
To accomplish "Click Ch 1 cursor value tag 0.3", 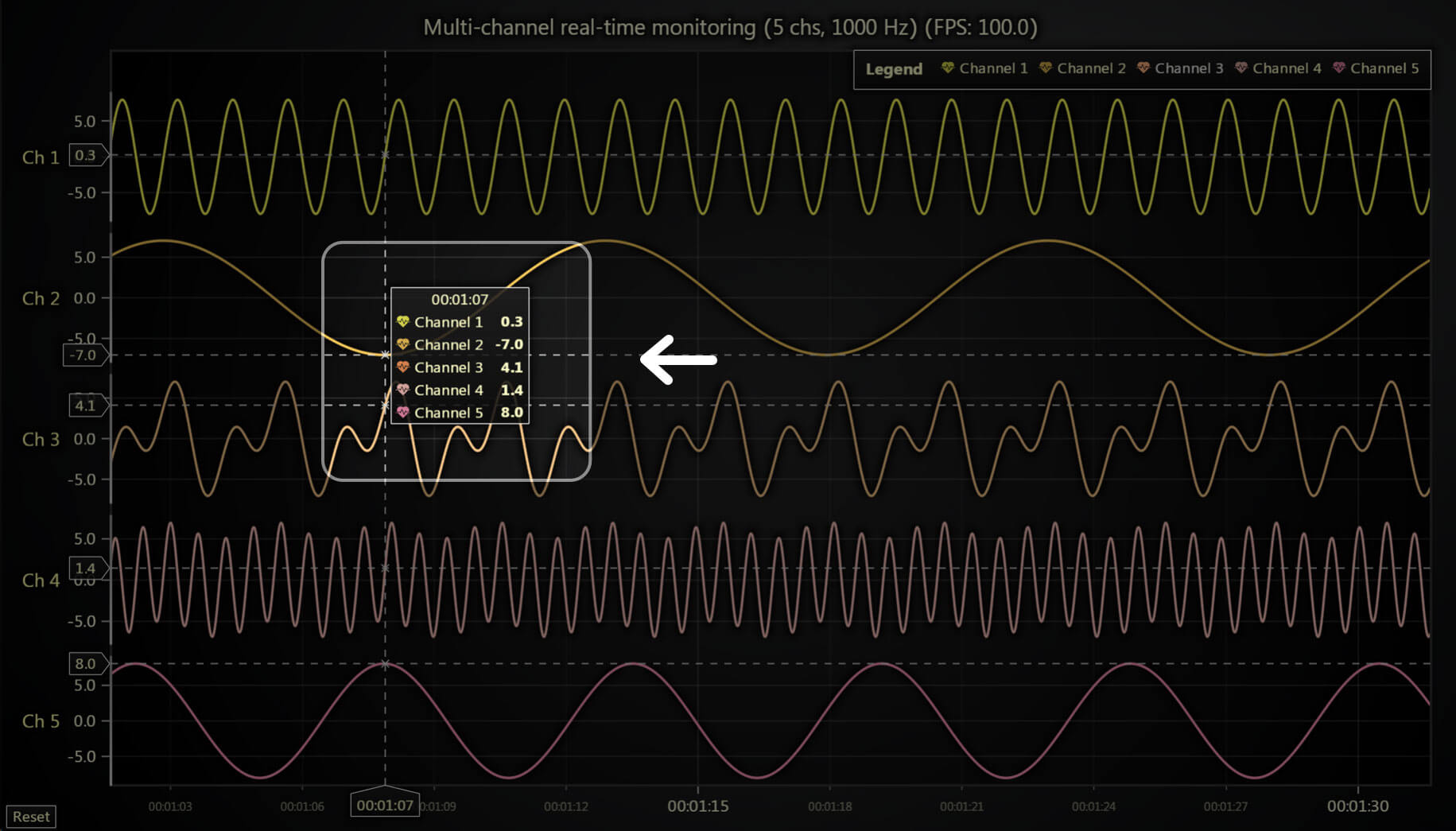I will 87,155.
